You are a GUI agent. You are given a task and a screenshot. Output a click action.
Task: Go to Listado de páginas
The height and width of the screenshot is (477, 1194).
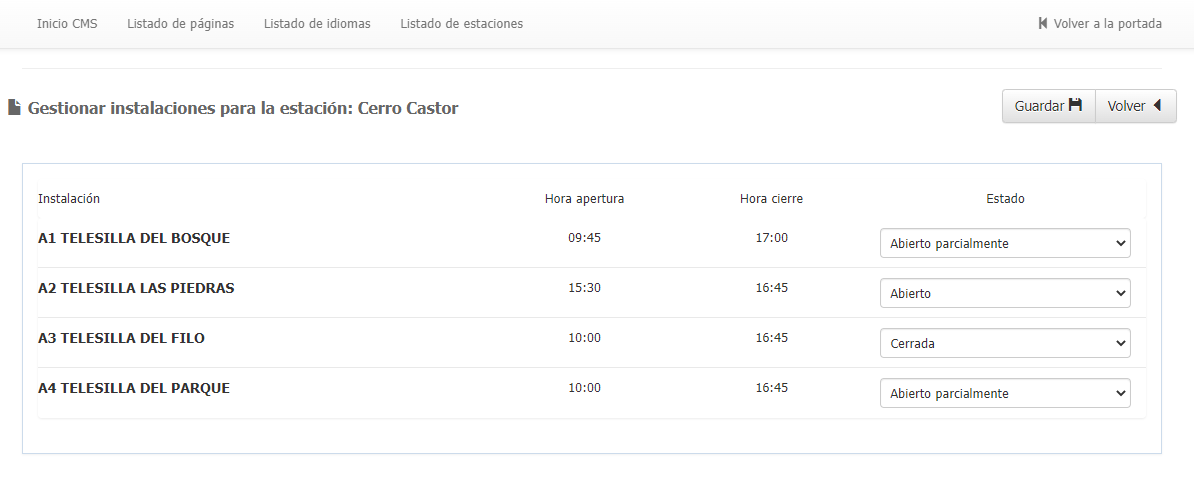click(180, 24)
